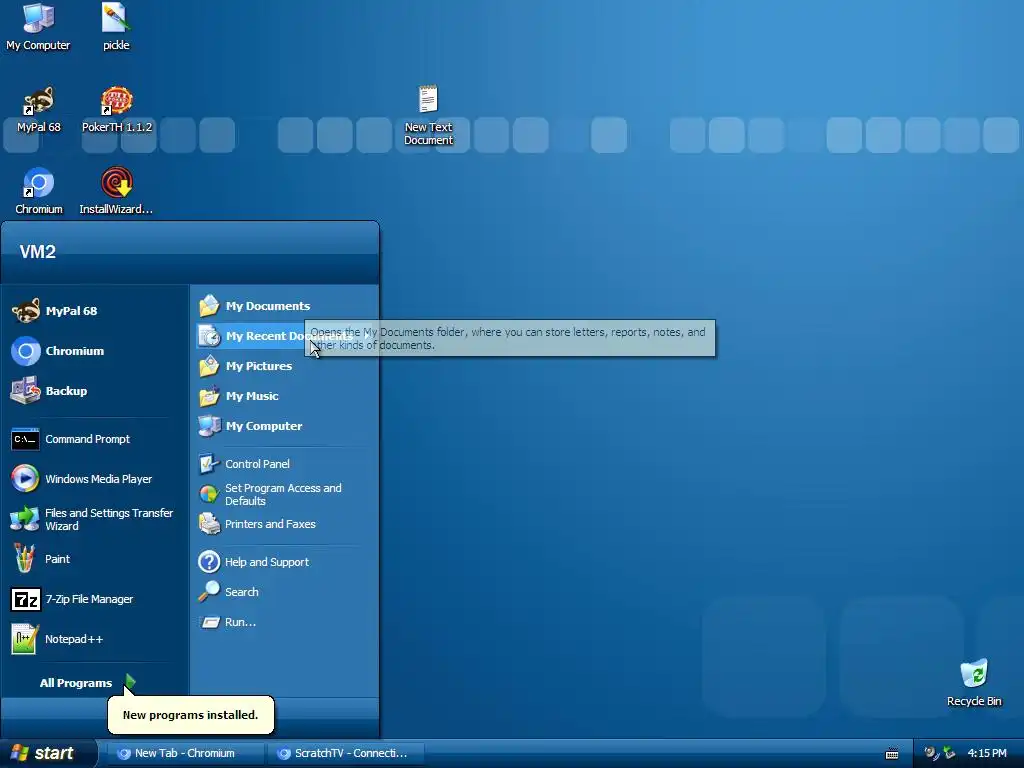Open the My Computer desktop icon
The image size is (1024, 768).
38,27
